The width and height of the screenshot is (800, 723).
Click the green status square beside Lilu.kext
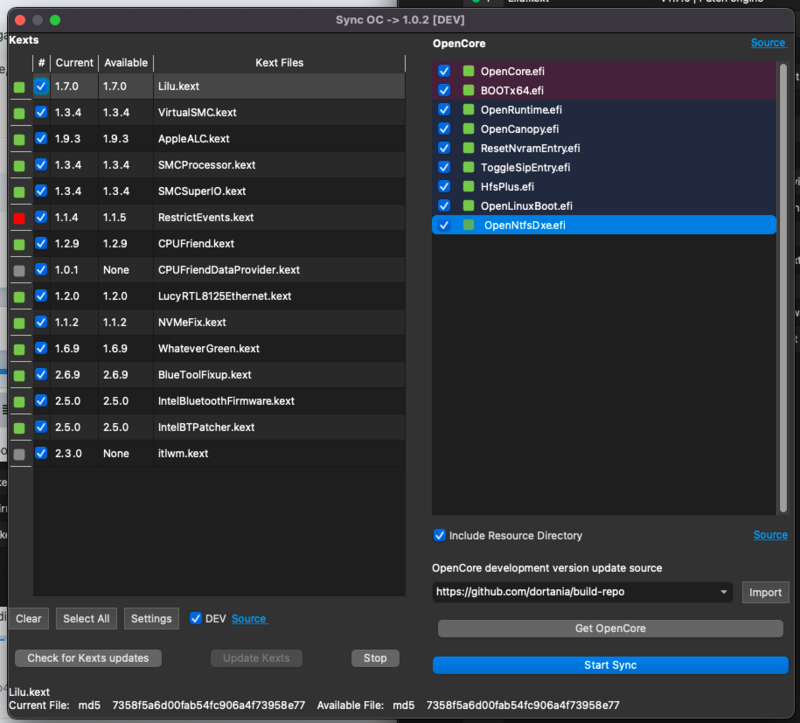coord(19,87)
